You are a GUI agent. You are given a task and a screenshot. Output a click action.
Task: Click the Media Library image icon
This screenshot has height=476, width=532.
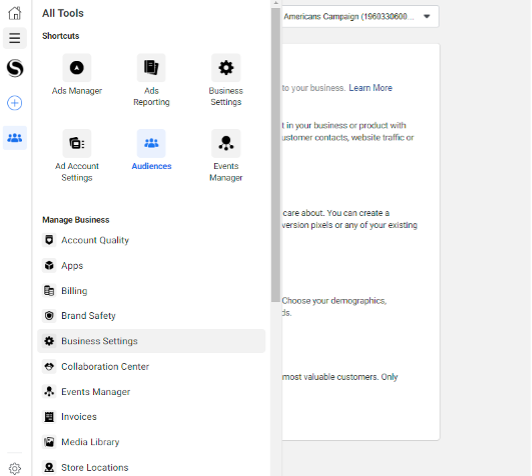point(49,442)
